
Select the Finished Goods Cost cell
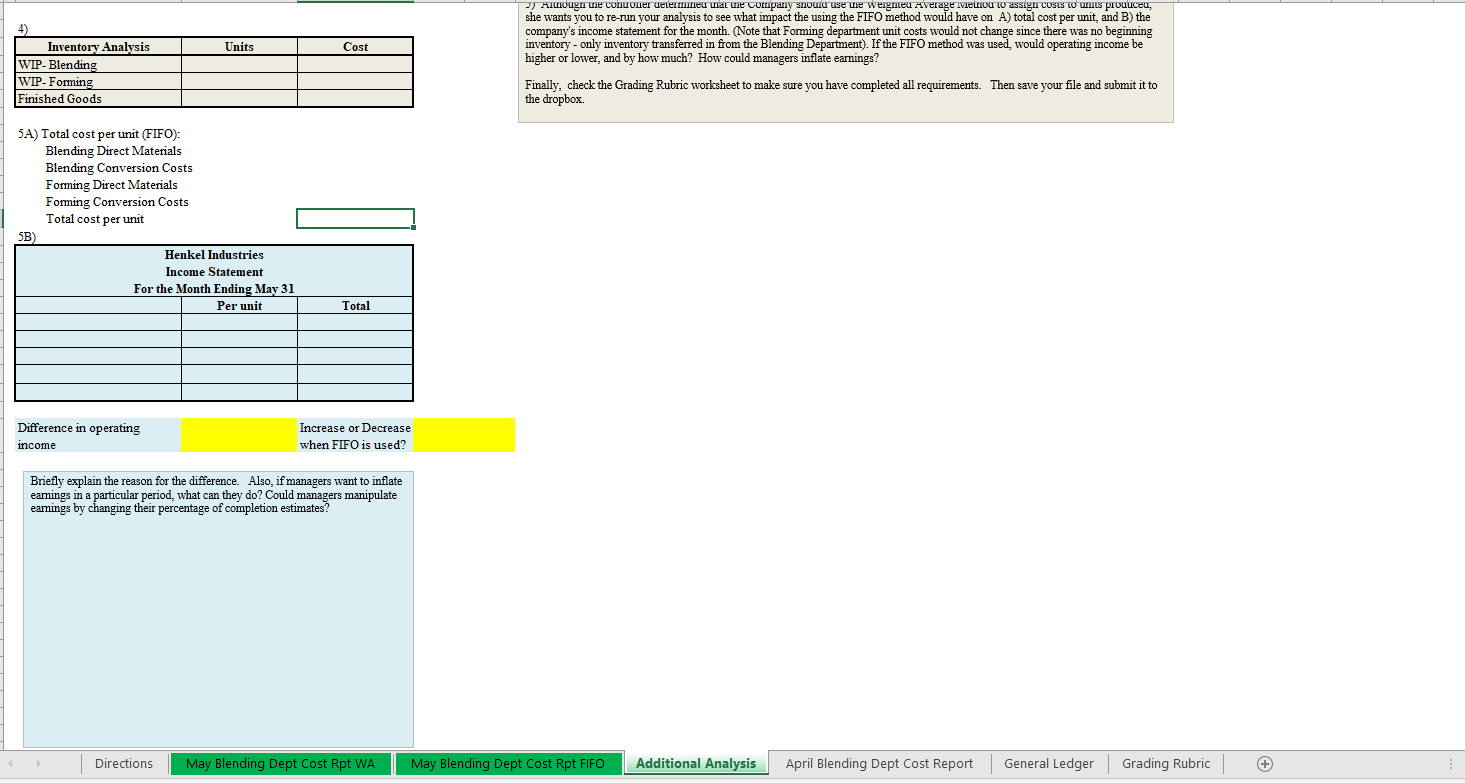coord(355,98)
